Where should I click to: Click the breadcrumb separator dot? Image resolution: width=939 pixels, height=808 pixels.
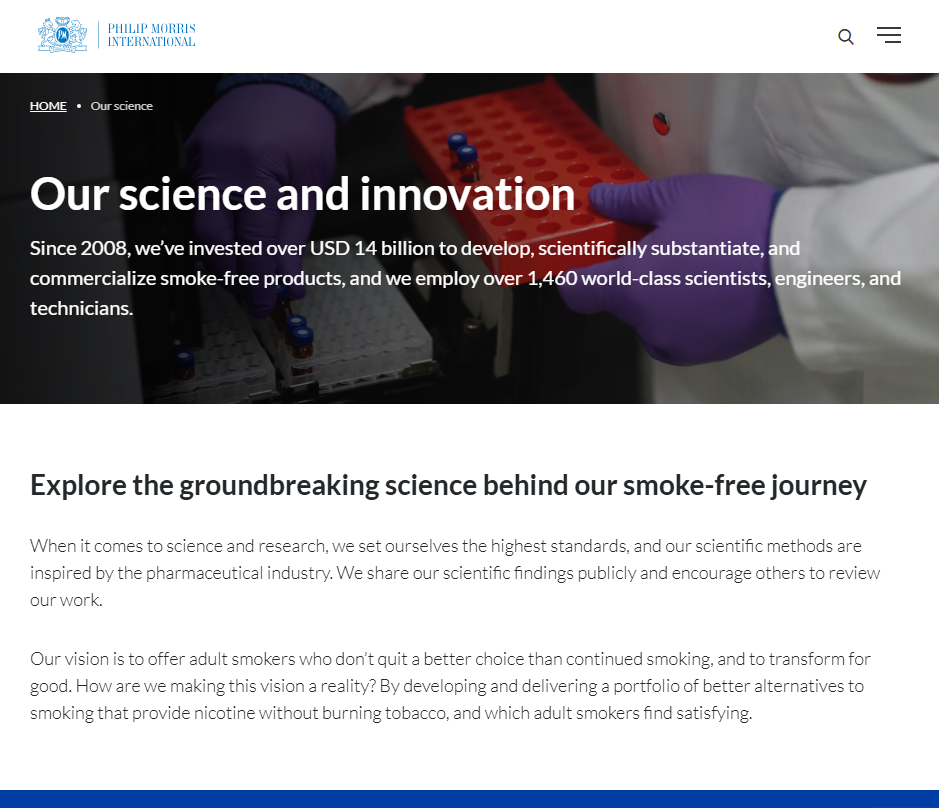click(x=79, y=106)
